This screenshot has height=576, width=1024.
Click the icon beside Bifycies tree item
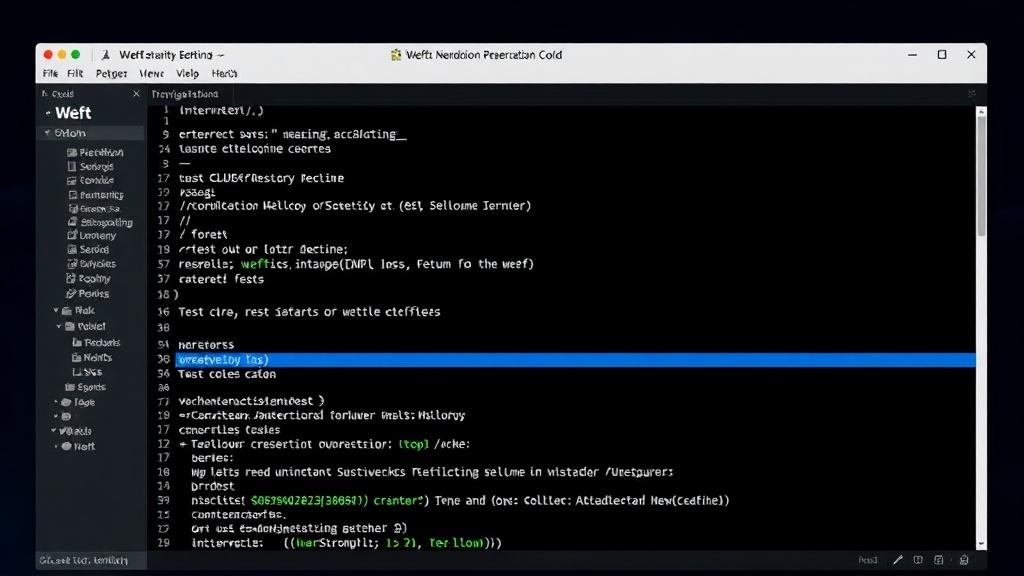72,264
